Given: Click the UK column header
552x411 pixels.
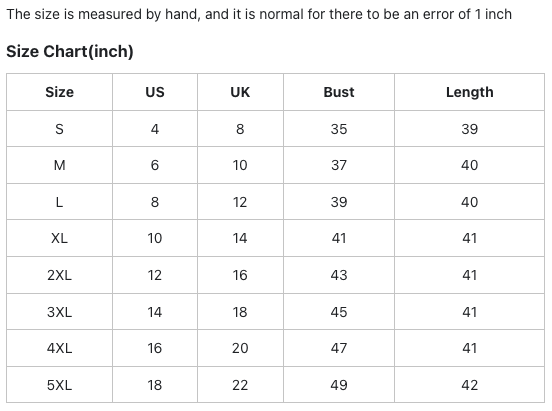Looking at the screenshot, I should (240, 92).
